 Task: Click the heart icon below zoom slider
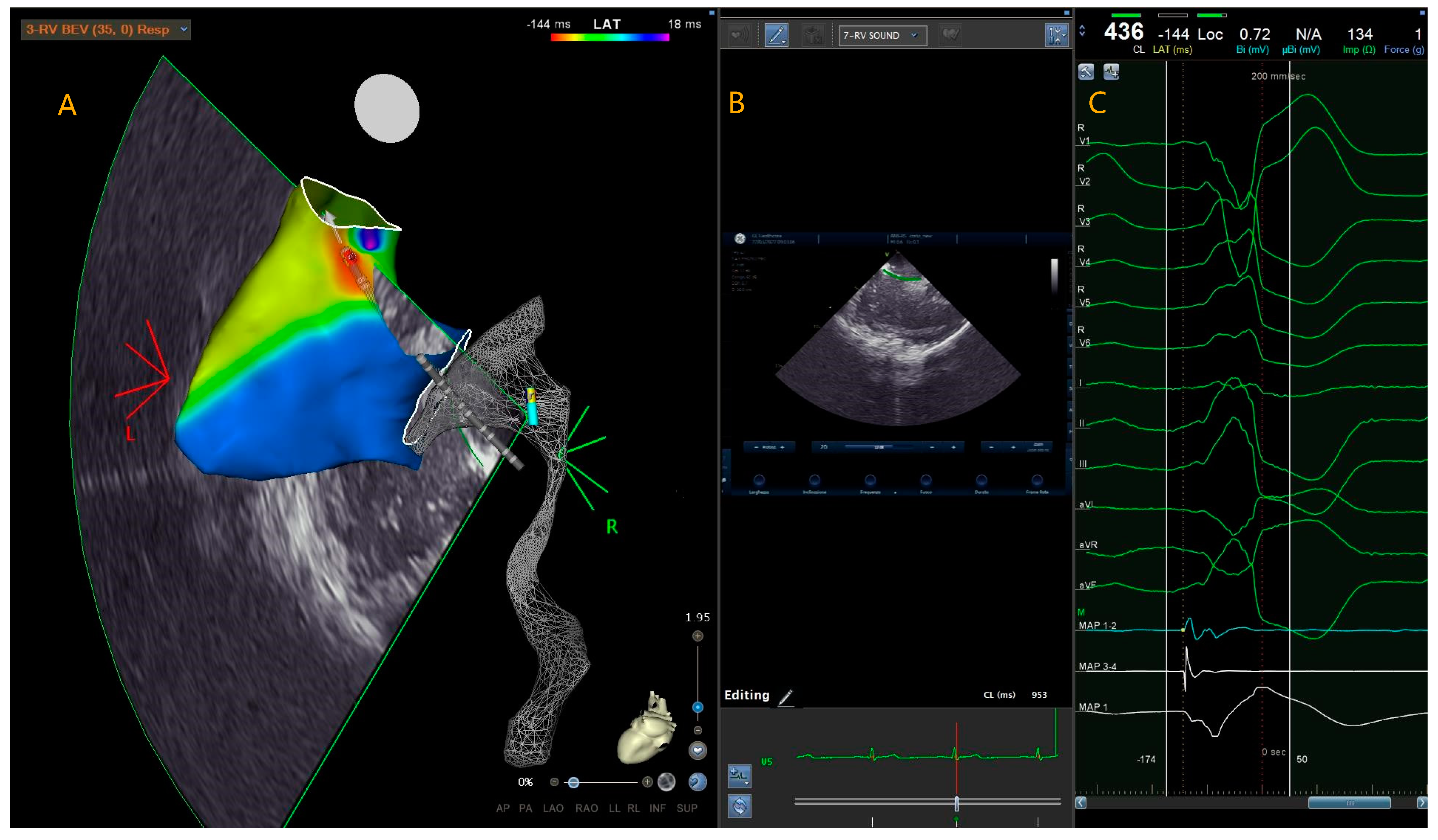pos(697,751)
